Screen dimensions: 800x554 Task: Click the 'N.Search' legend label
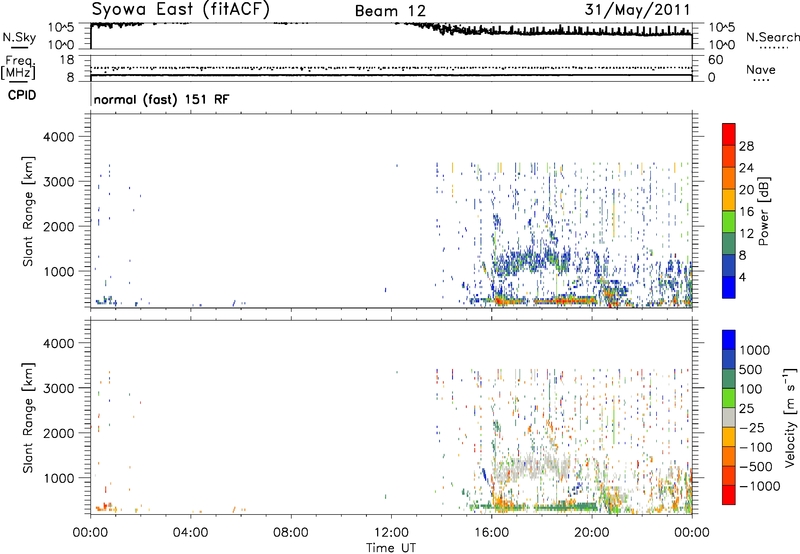[x=772, y=37]
